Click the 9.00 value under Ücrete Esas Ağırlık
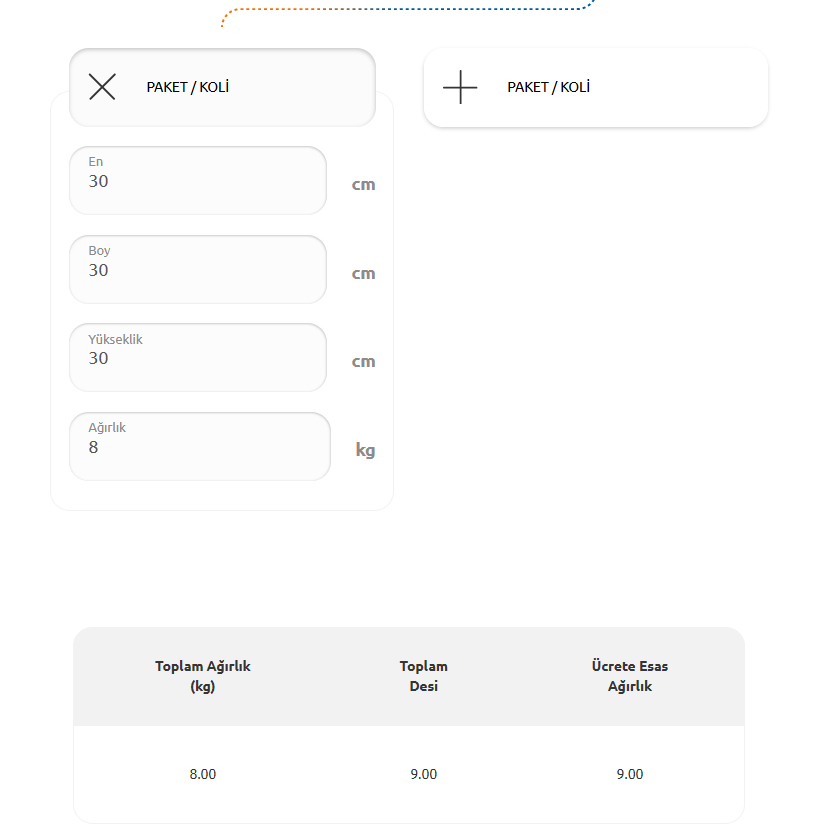The width and height of the screenshot is (829, 834). (x=630, y=774)
